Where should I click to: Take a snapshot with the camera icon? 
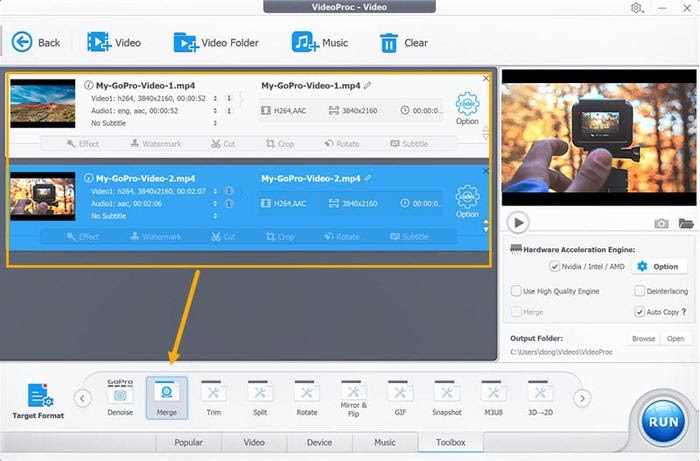[x=661, y=223]
